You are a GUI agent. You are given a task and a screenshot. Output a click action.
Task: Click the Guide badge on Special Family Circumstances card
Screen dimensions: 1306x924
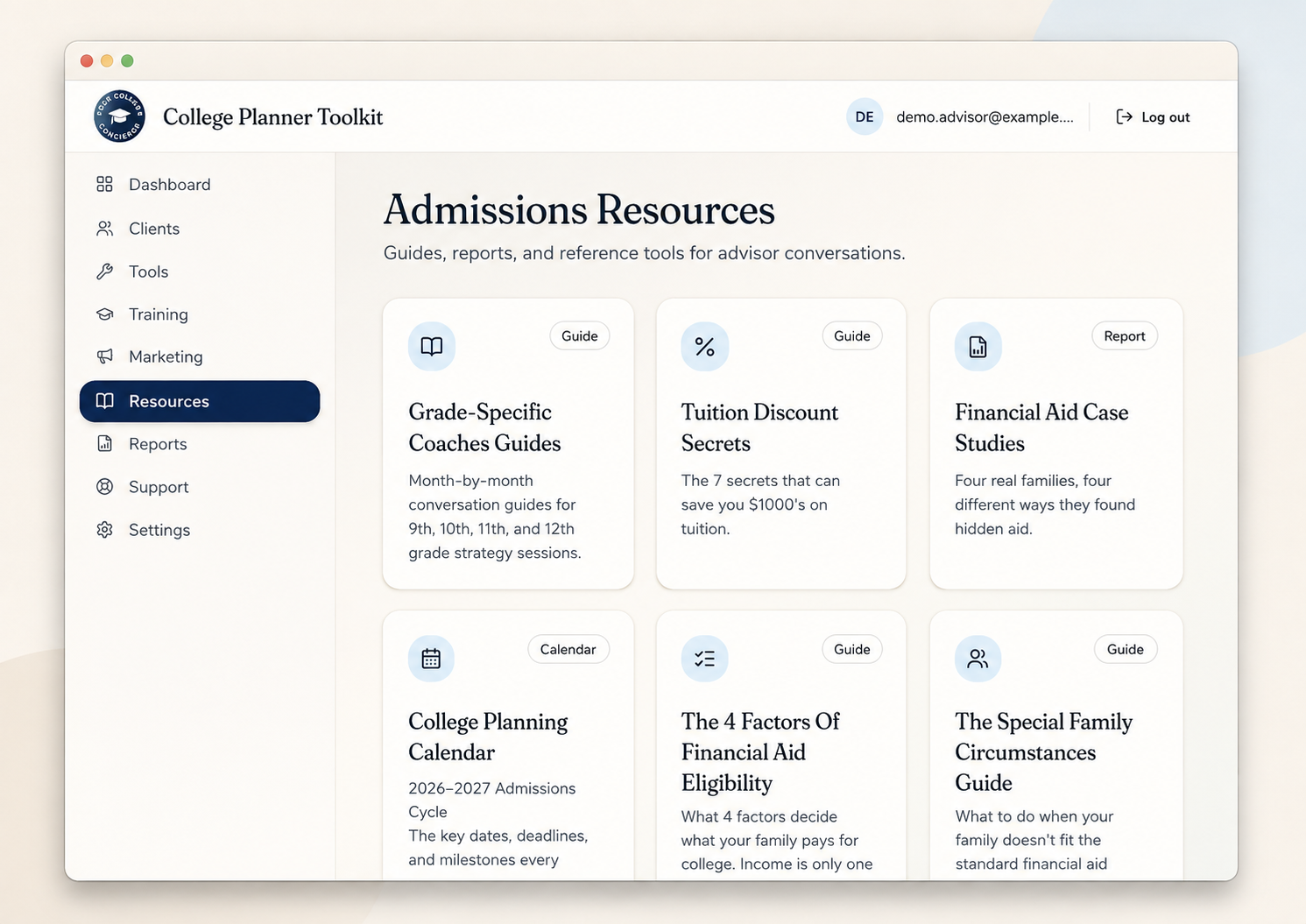(x=1126, y=649)
